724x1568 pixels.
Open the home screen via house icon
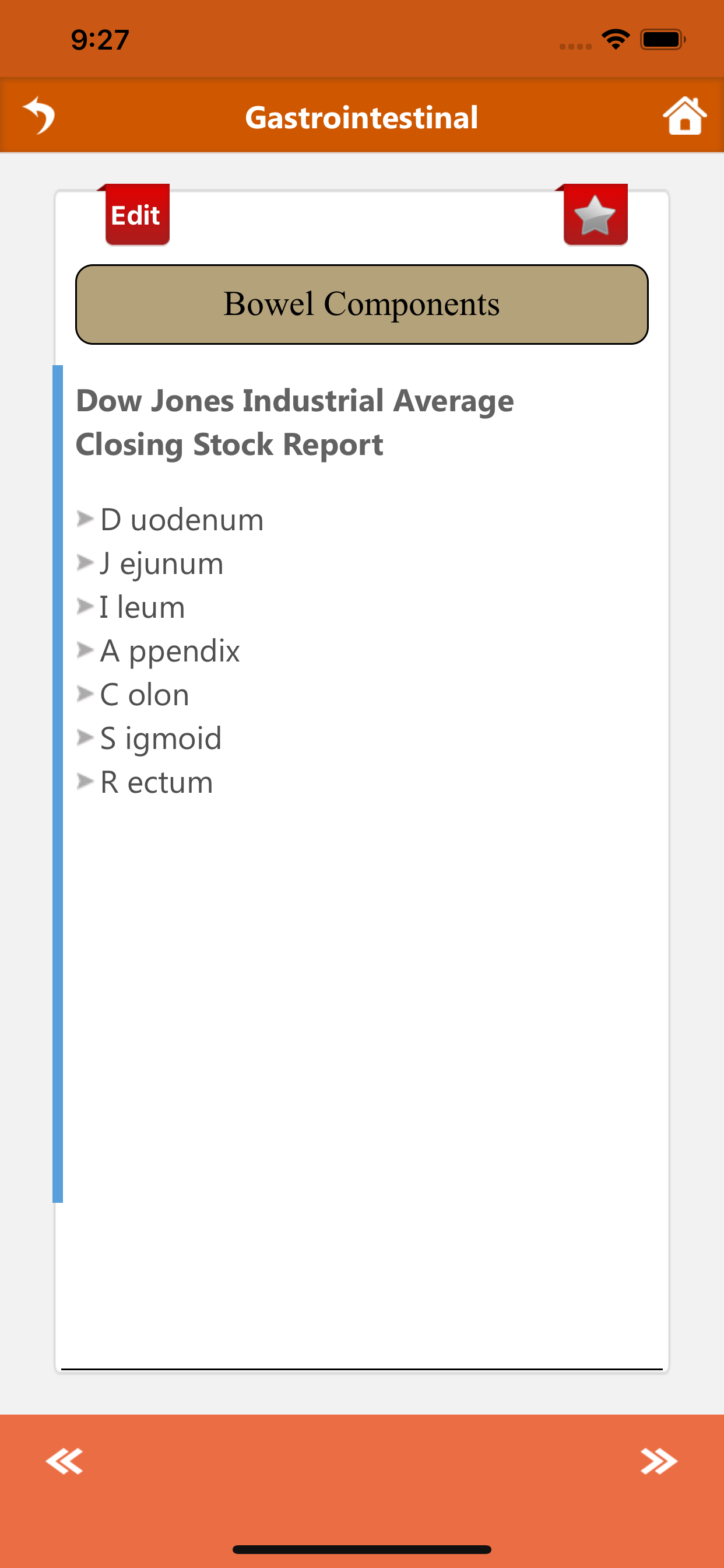click(x=685, y=116)
